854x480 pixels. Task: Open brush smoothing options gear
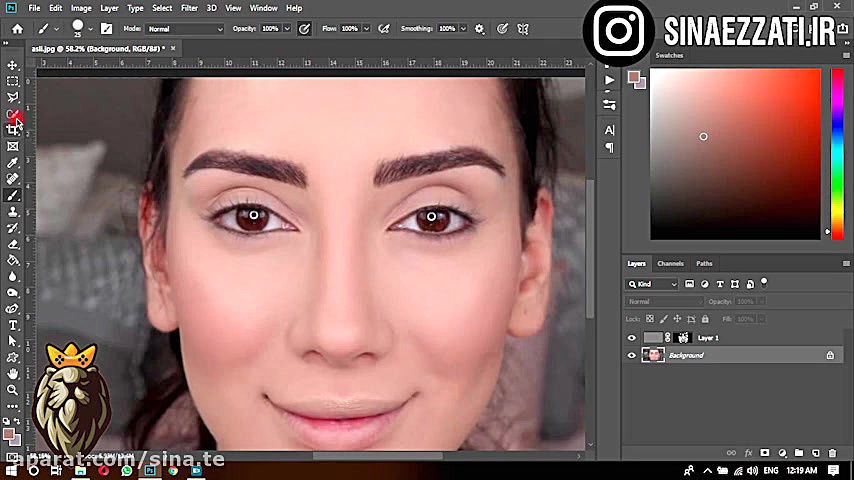479,29
